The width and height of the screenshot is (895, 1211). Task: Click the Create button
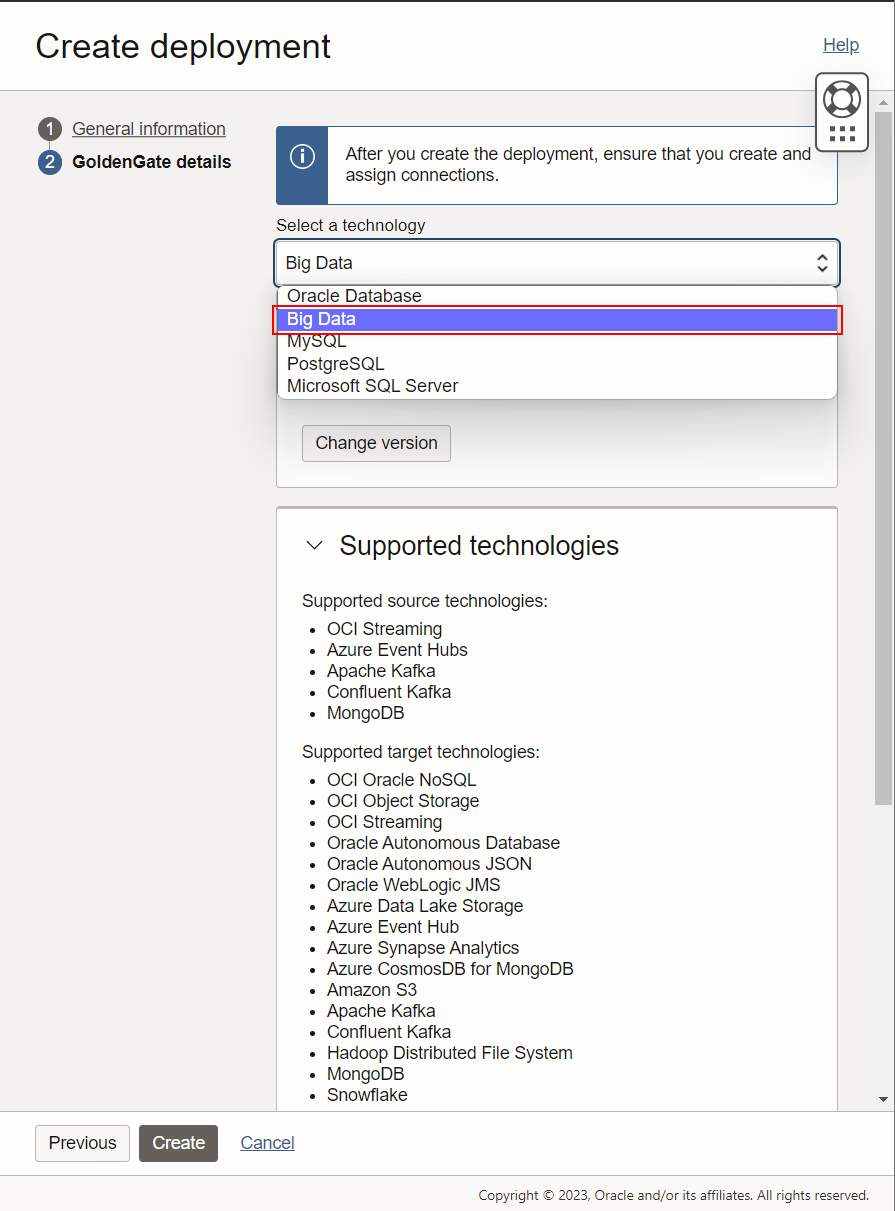178,1143
